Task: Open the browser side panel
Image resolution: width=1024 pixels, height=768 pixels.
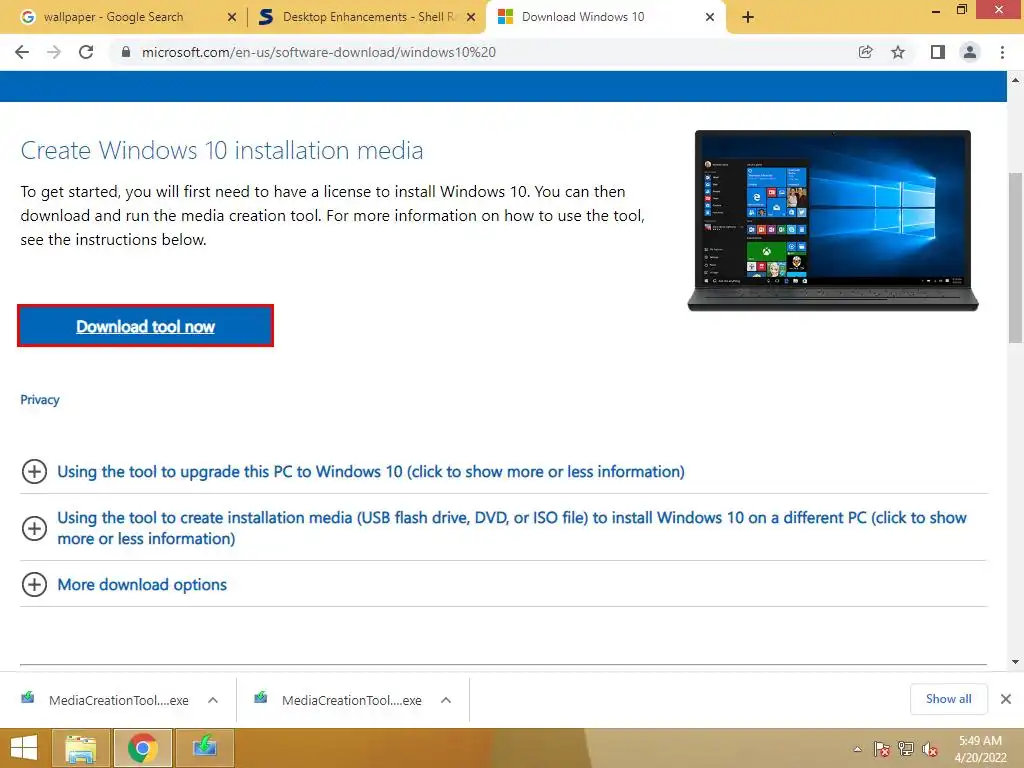Action: [938, 52]
